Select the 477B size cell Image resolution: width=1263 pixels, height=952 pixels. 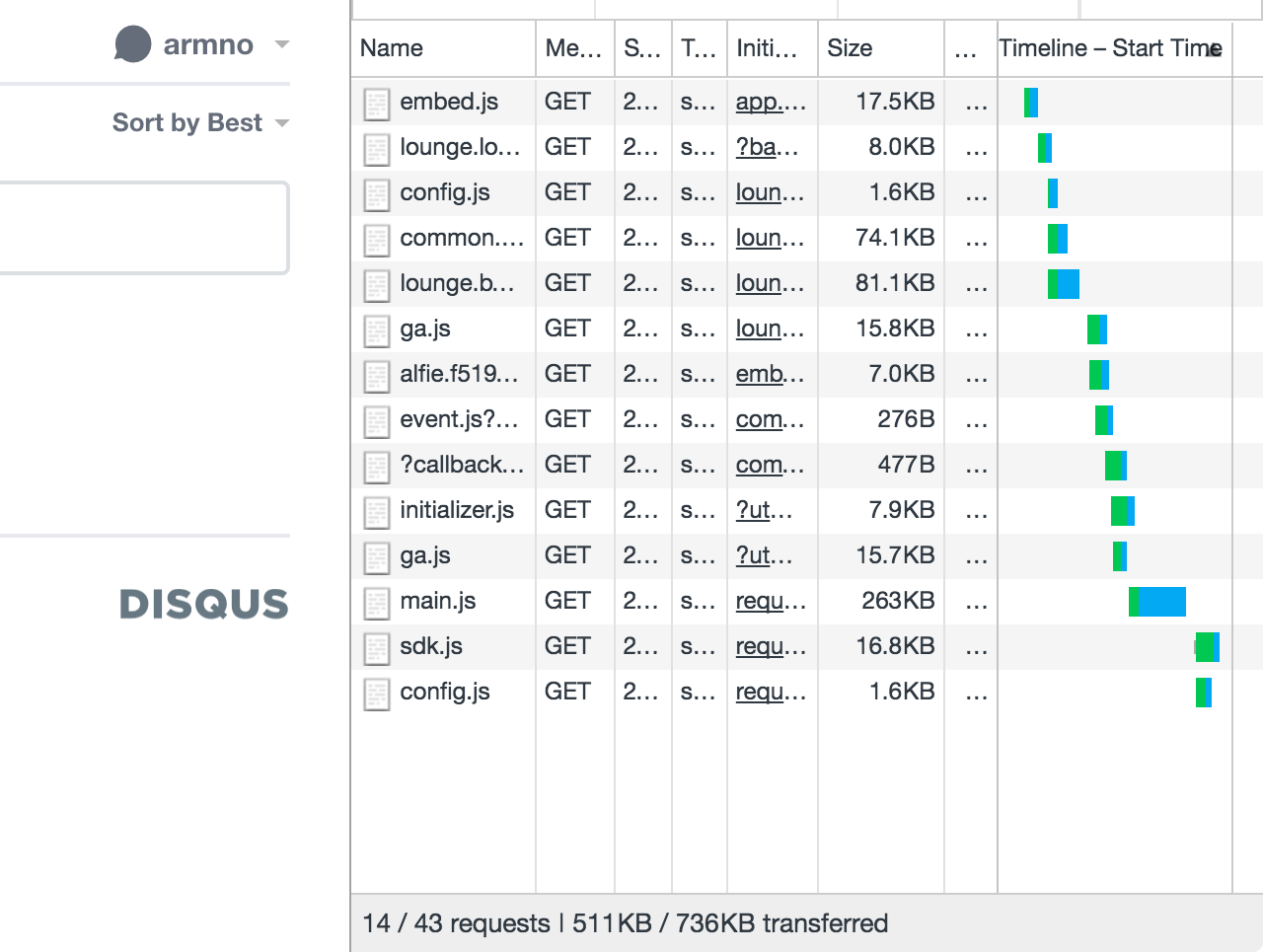tap(906, 465)
